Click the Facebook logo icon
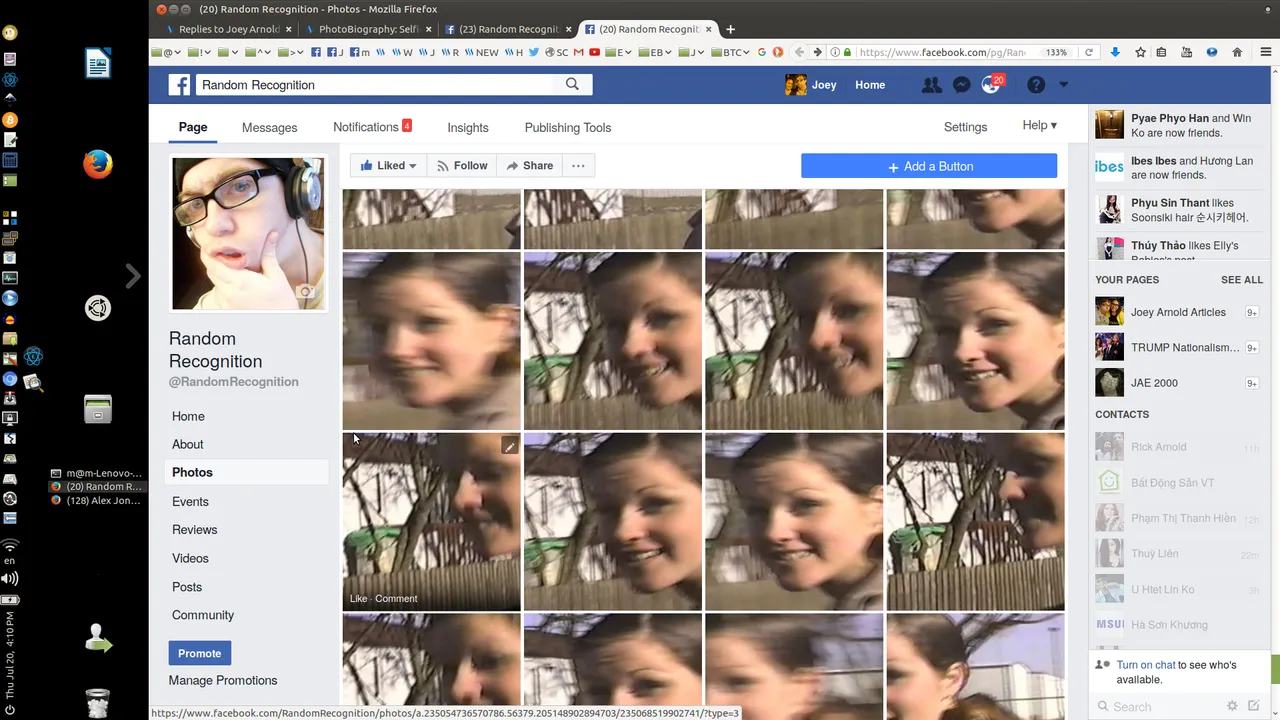The image size is (1280, 720). (x=179, y=85)
